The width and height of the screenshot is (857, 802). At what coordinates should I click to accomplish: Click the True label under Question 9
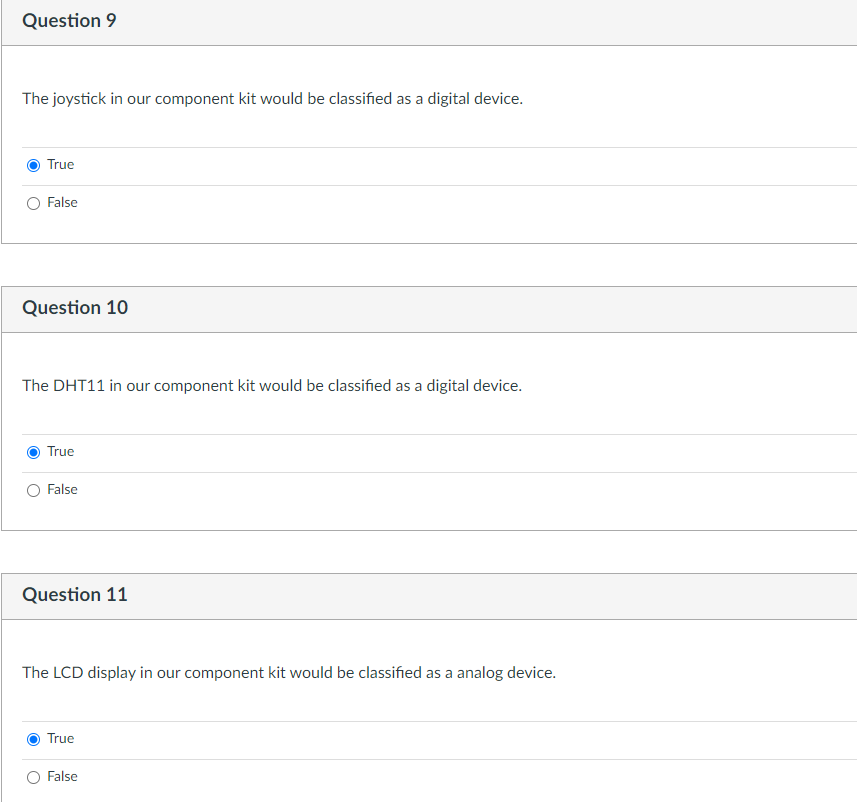pyautogui.click(x=60, y=164)
